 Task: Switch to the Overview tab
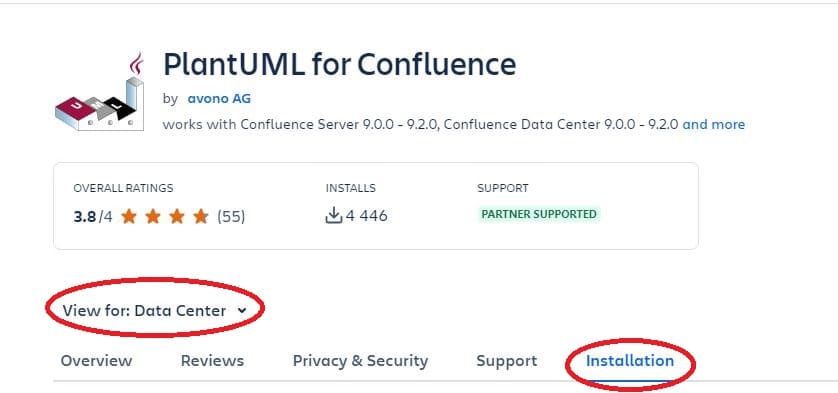click(x=96, y=361)
